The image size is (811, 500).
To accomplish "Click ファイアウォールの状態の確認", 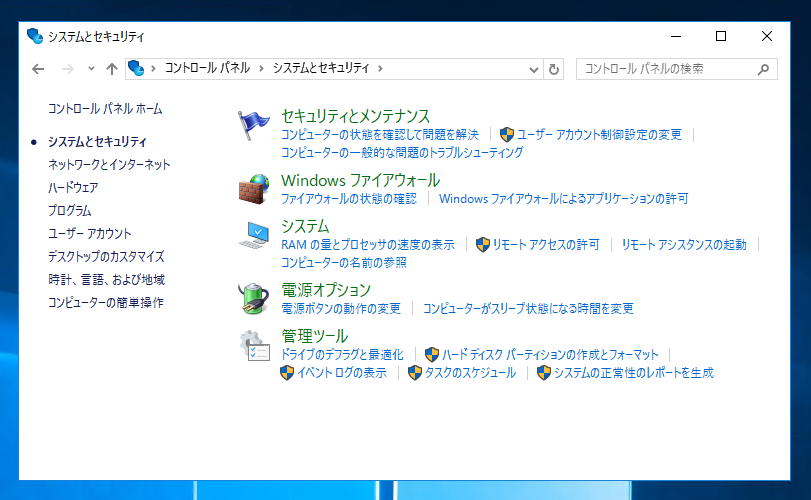I will tap(349, 199).
